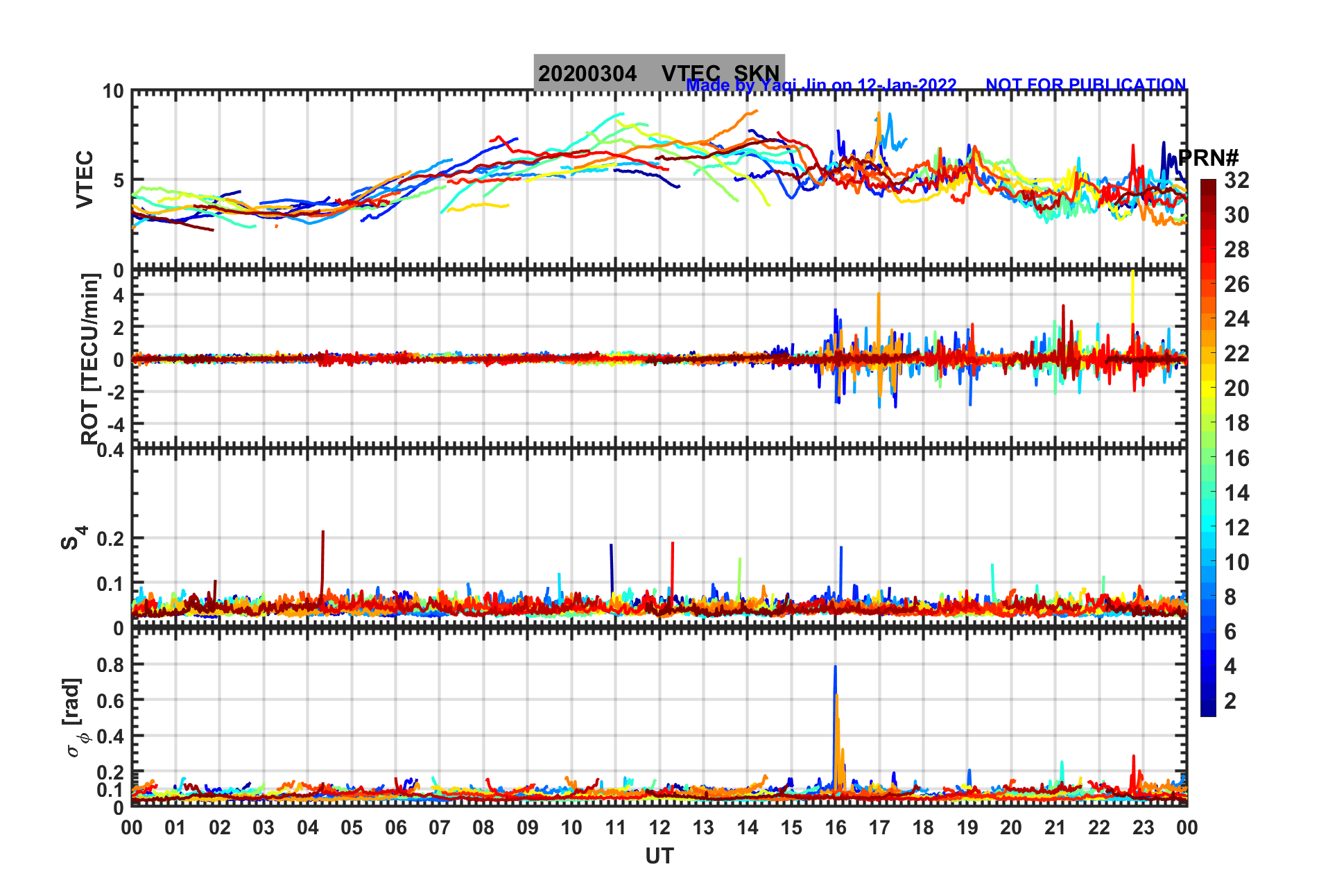Click ROT axis tick label "-4"
The image size is (1319, 896).
[115, 424]
